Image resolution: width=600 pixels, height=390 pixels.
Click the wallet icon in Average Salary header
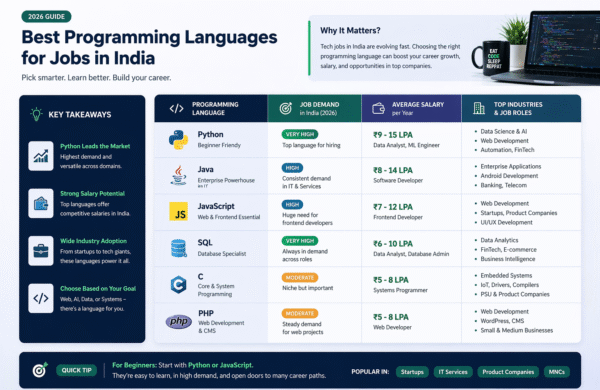pyautogui.click(x=378, y=109)
